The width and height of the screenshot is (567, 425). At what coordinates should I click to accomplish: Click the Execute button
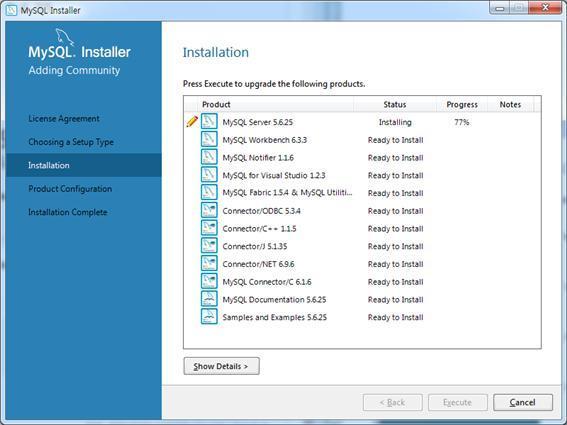tap(458, 402)
